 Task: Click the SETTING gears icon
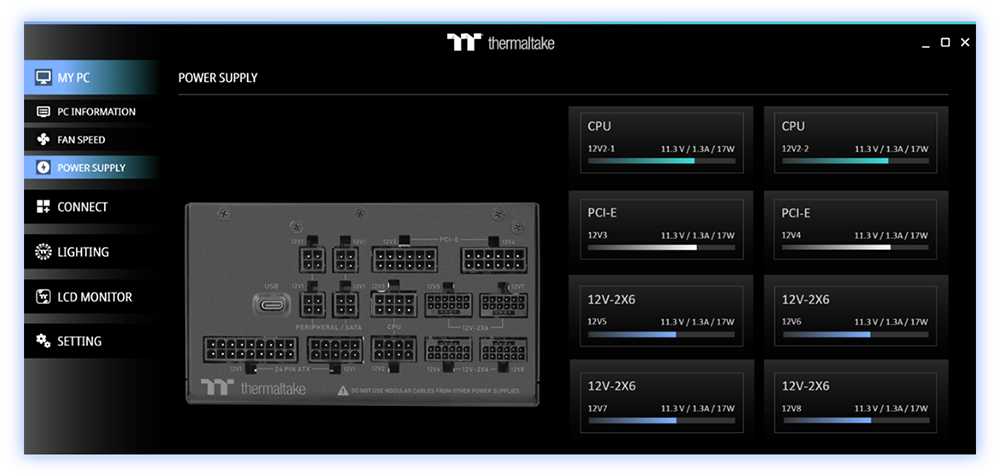pos(43,340)
